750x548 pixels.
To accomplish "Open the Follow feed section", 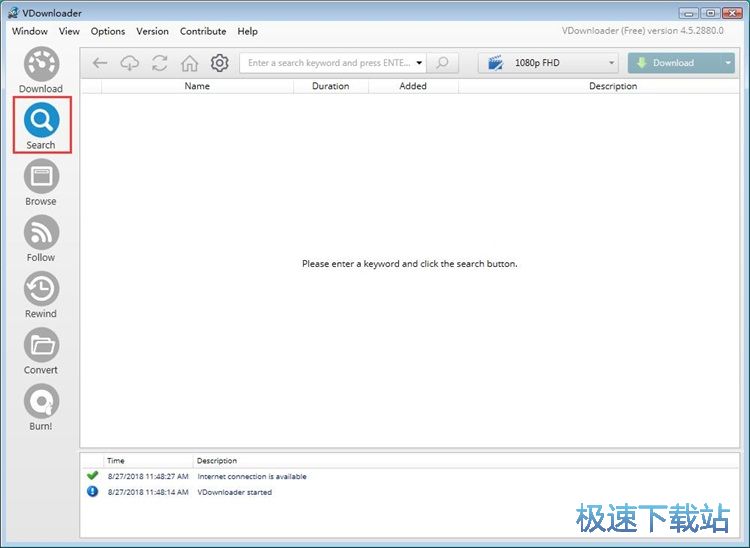I will tap(41, 239).
